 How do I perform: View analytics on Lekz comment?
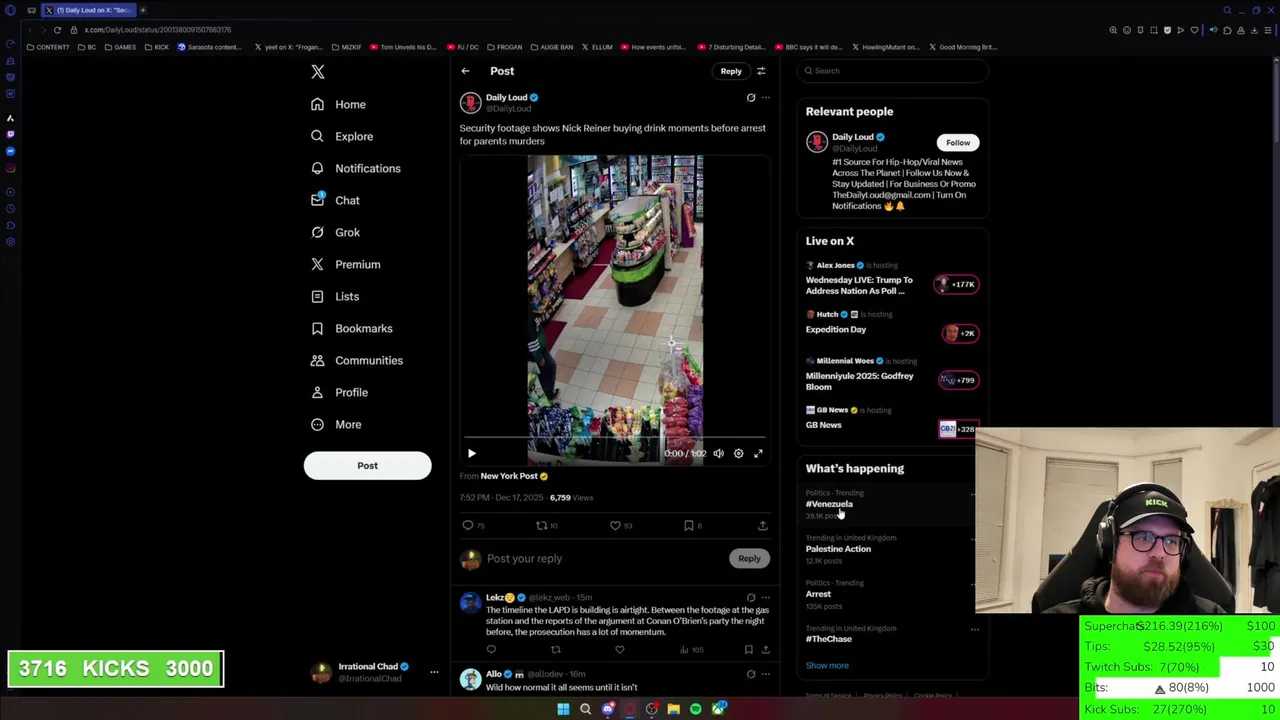[691, 650]
